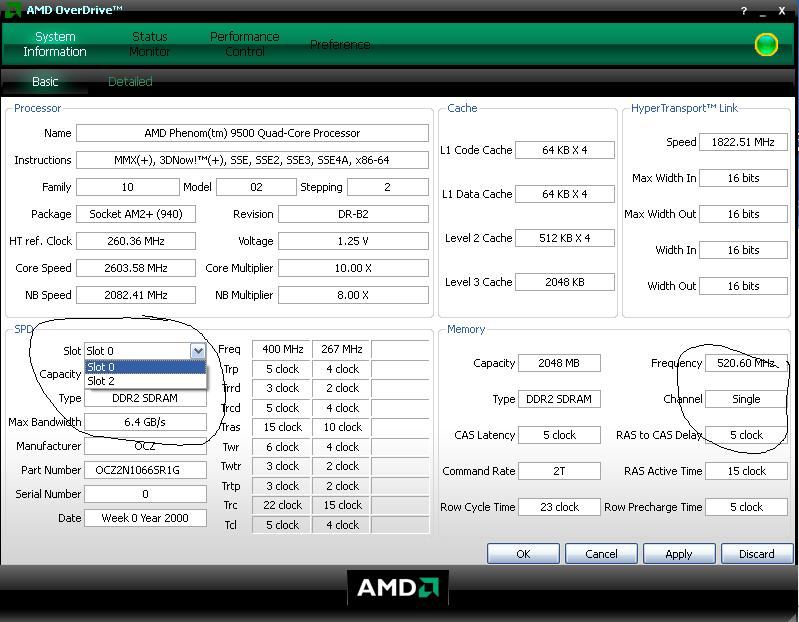Click the L1 Data Cache value
Screen dimensions: 799x622
click(565, 194)
